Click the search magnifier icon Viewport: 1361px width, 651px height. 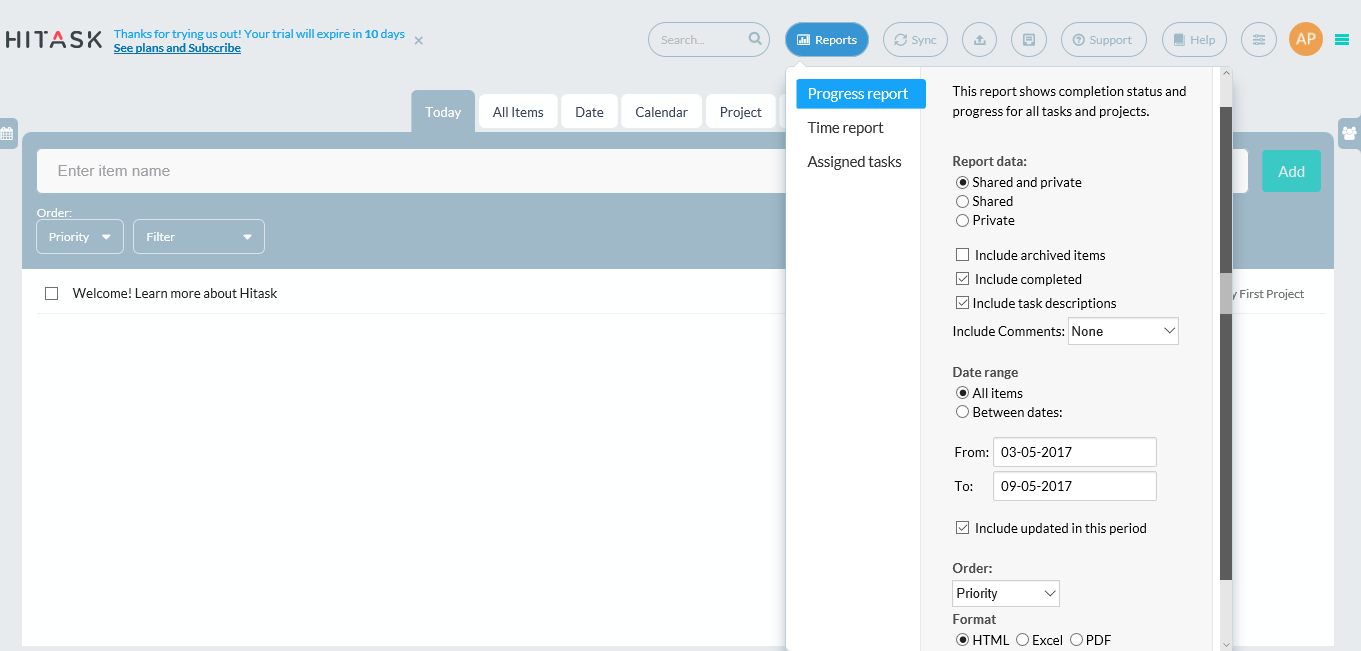(755, 40)
